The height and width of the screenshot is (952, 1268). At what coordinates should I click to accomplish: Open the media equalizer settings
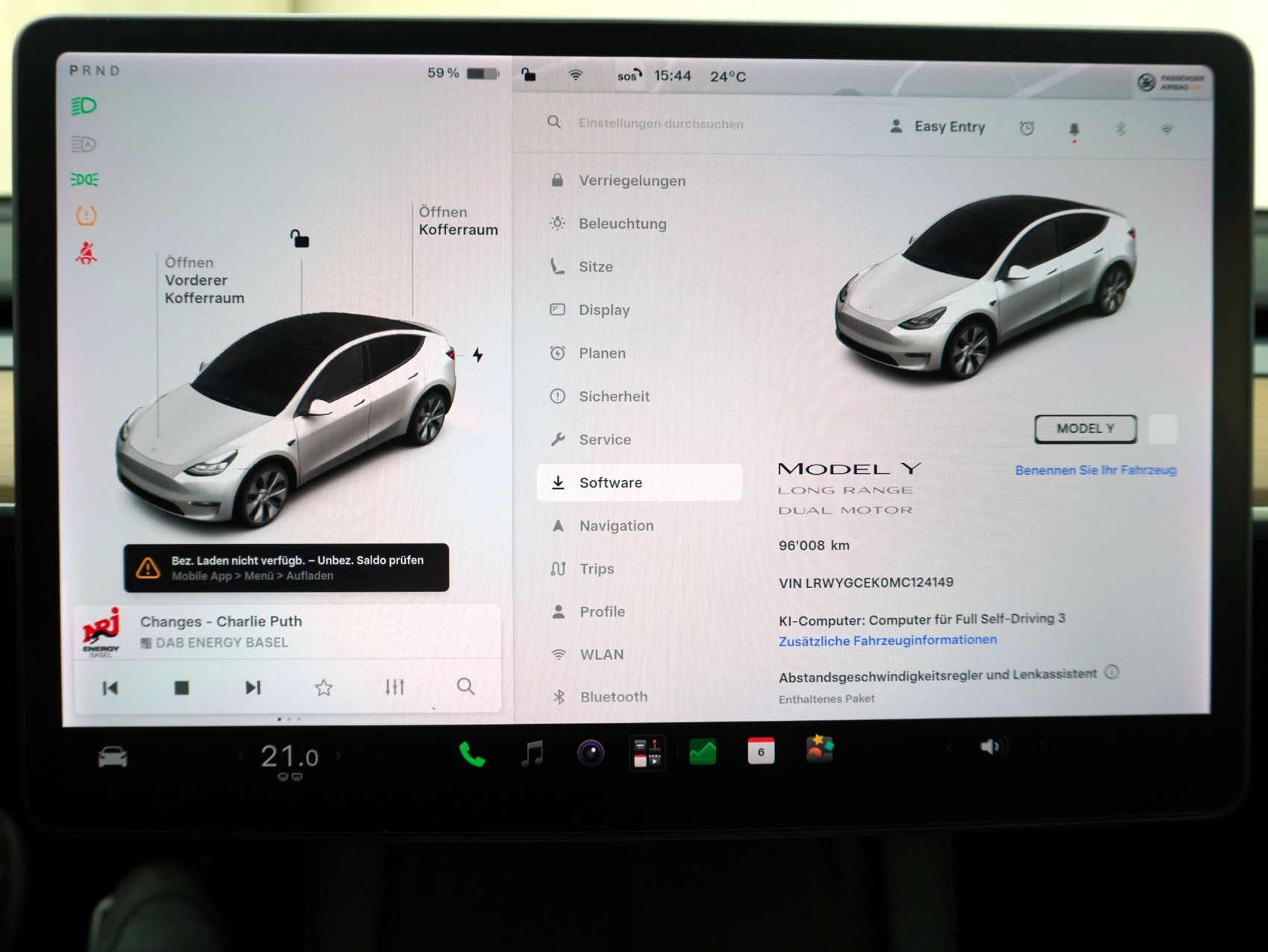395,687
